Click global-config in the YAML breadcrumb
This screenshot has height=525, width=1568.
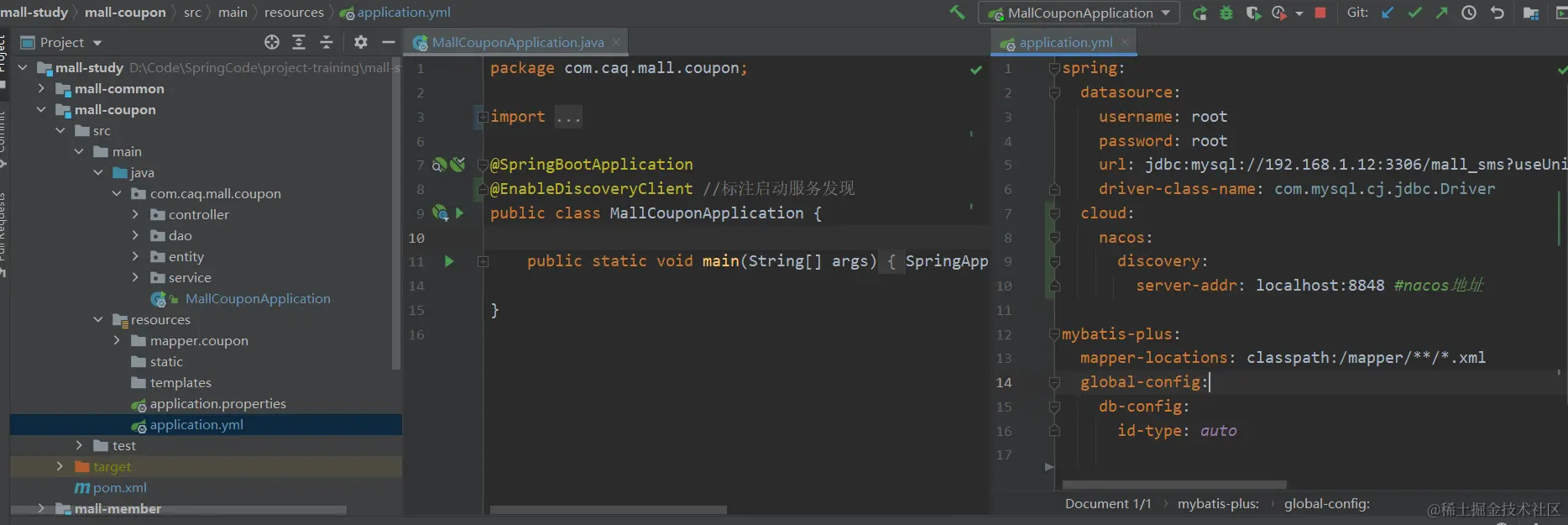1326,504
